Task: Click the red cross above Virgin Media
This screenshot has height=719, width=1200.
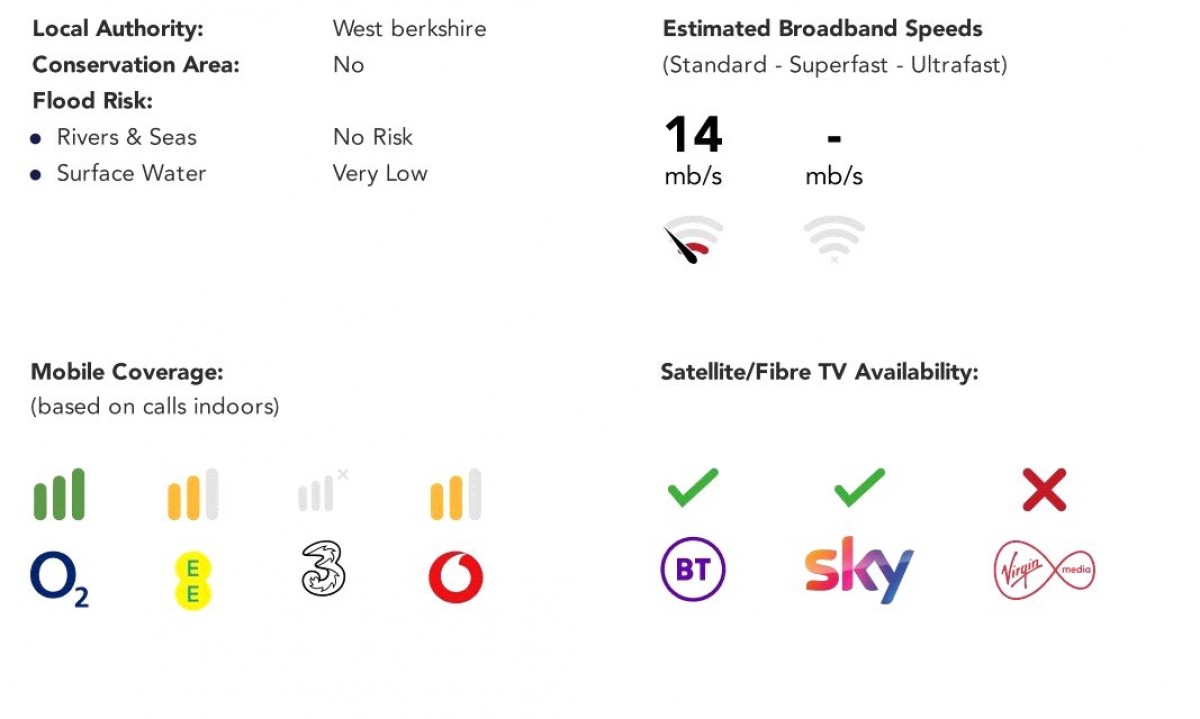Action: (1044, 490)
